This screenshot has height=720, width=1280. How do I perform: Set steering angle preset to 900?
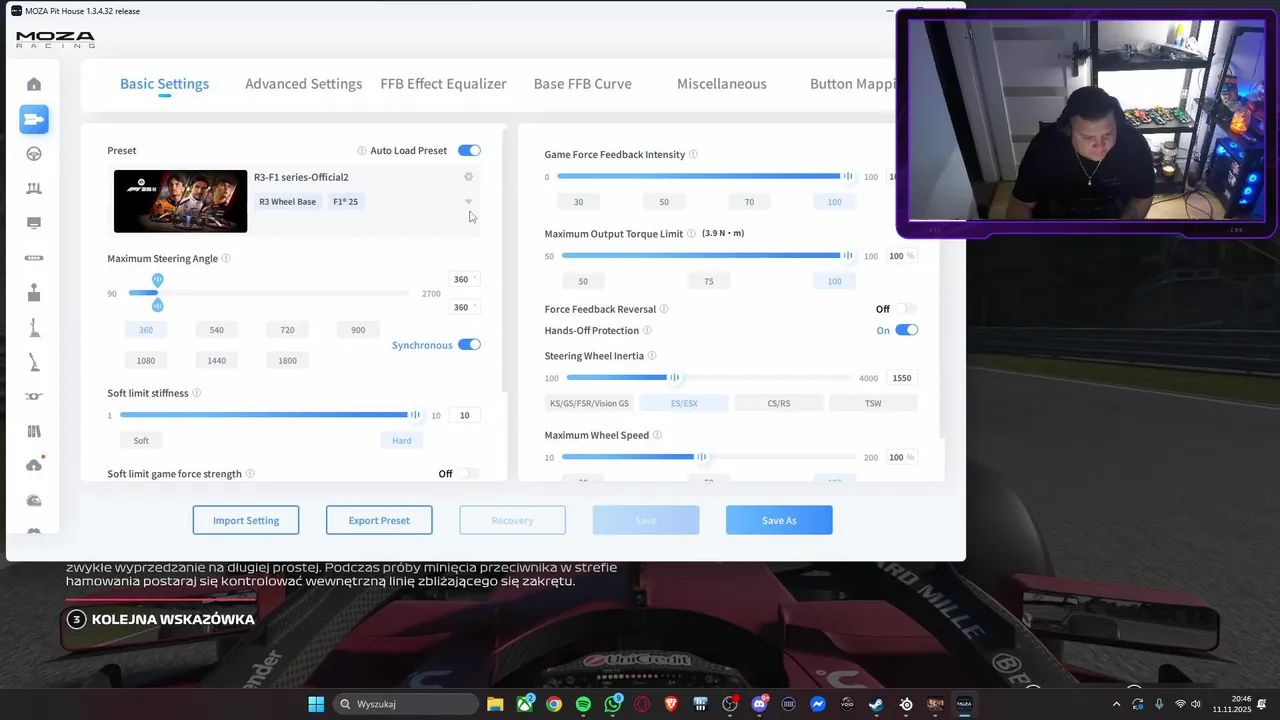(x=358, y=330)
